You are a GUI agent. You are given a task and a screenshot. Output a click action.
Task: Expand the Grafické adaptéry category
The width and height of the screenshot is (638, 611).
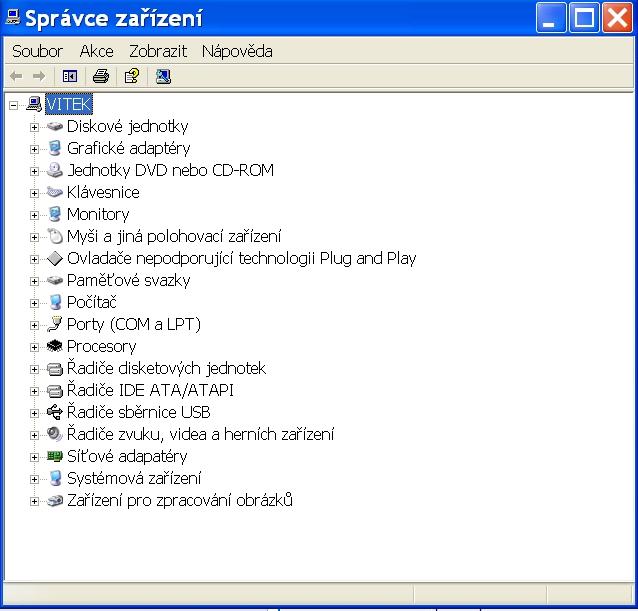tap(35, 148)
